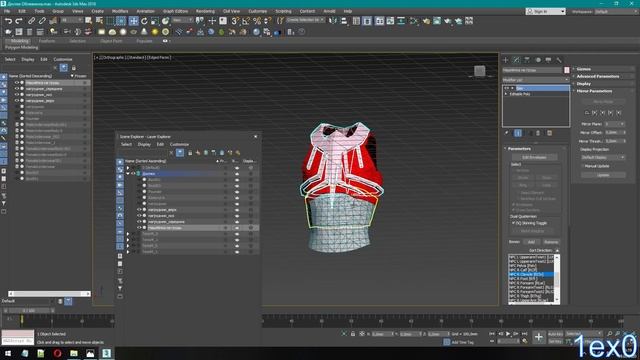Open the Display Projection Default Display dropdown
The width and height of the screenshot is (640, 360).
coord(603,157)
